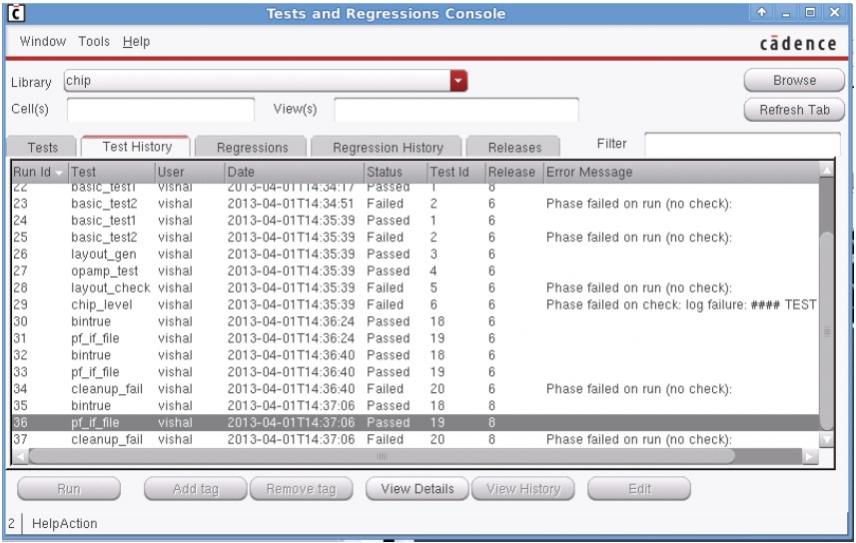Expand the Library dropdown arrow
Viewport: 856px width, 543px height.
click(459, 81)
